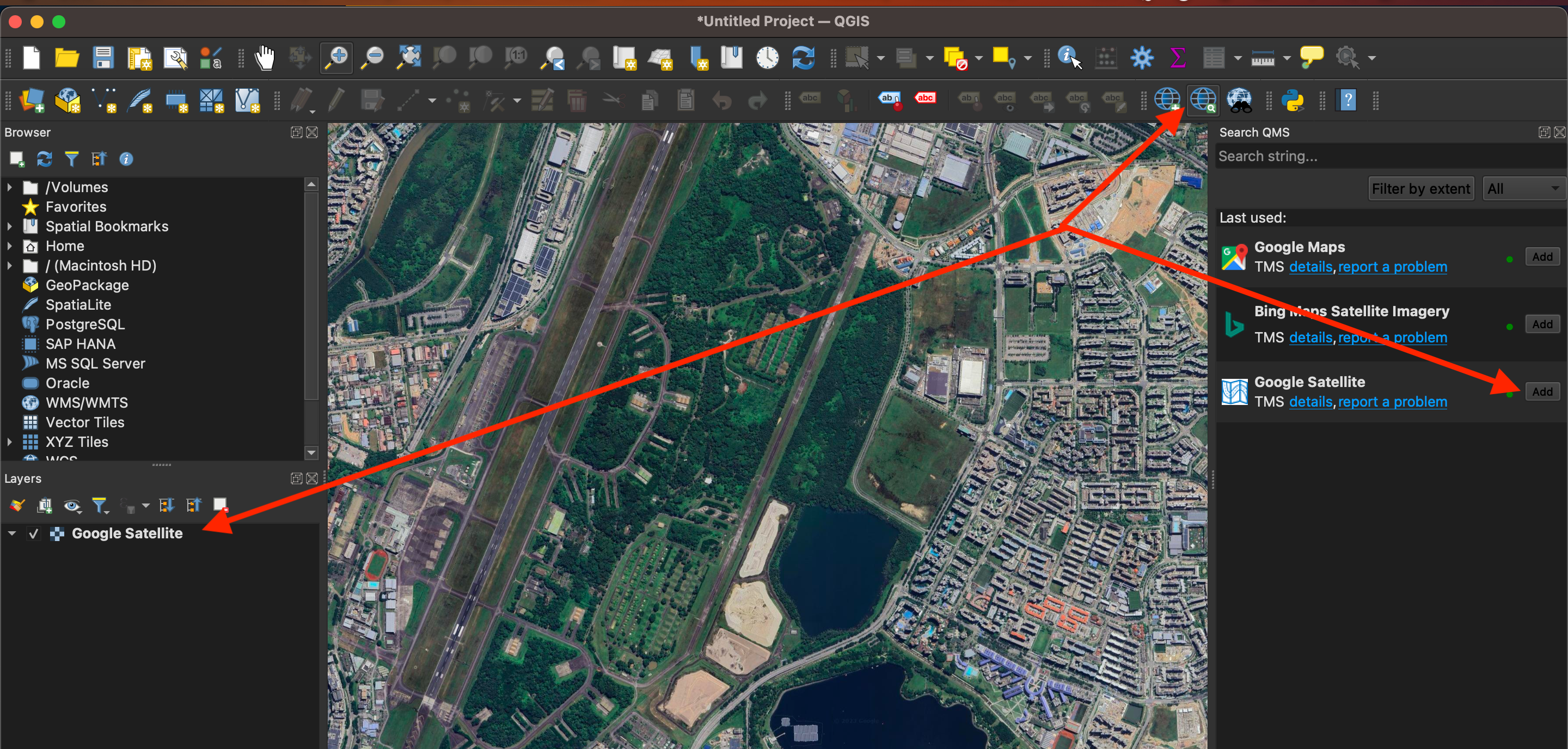This screenshot has width=1568, height=749.
Task: Click the Search QMS globe icon
Action: tap(1203, 100)
